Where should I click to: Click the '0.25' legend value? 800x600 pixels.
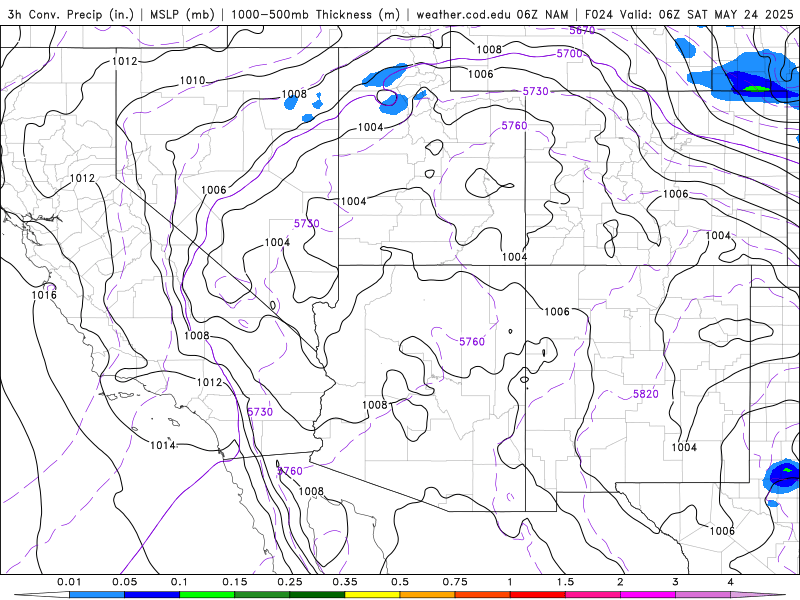(290, 582)
